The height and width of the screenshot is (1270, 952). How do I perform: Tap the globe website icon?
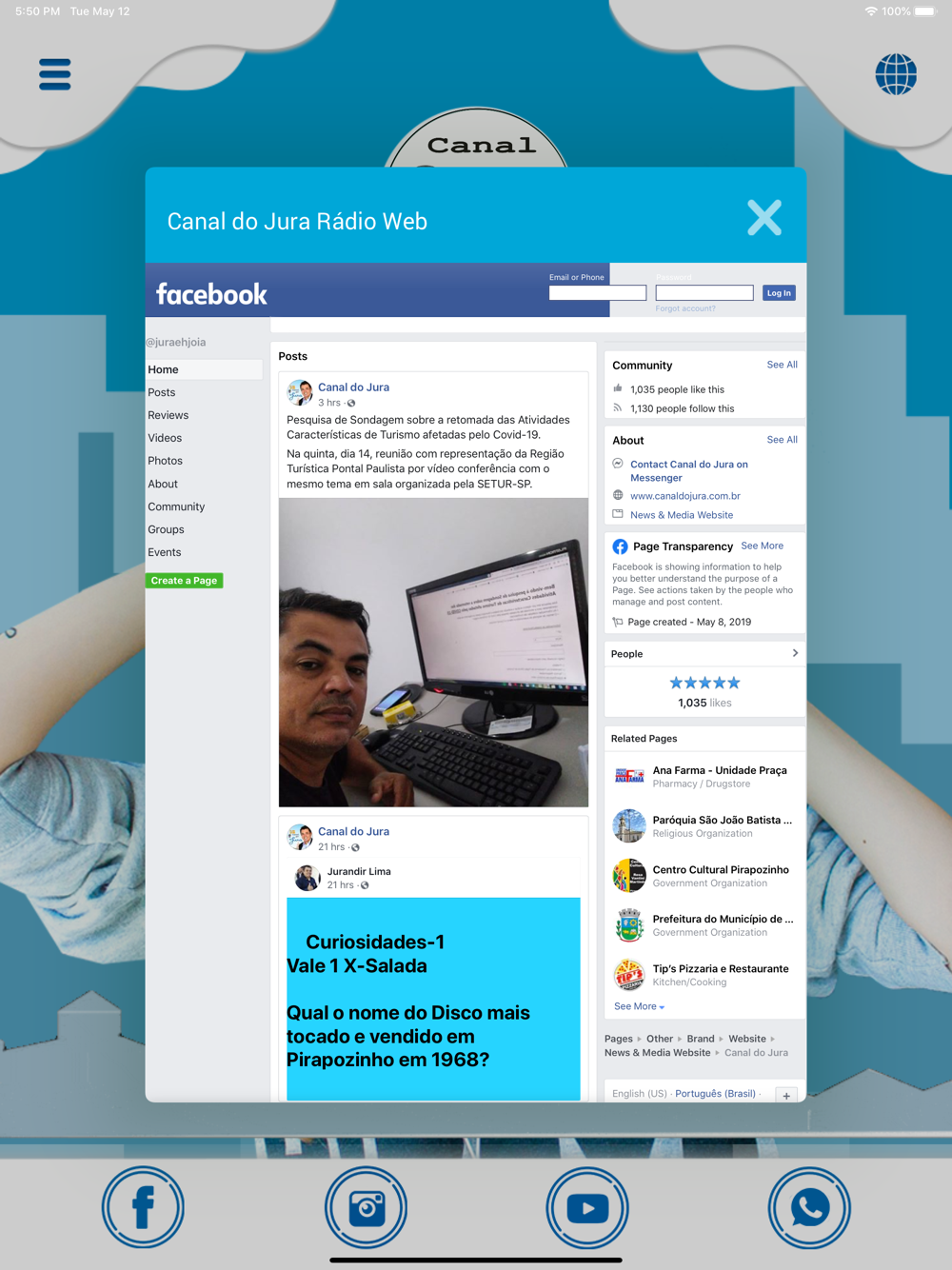(x=896, y=74)
